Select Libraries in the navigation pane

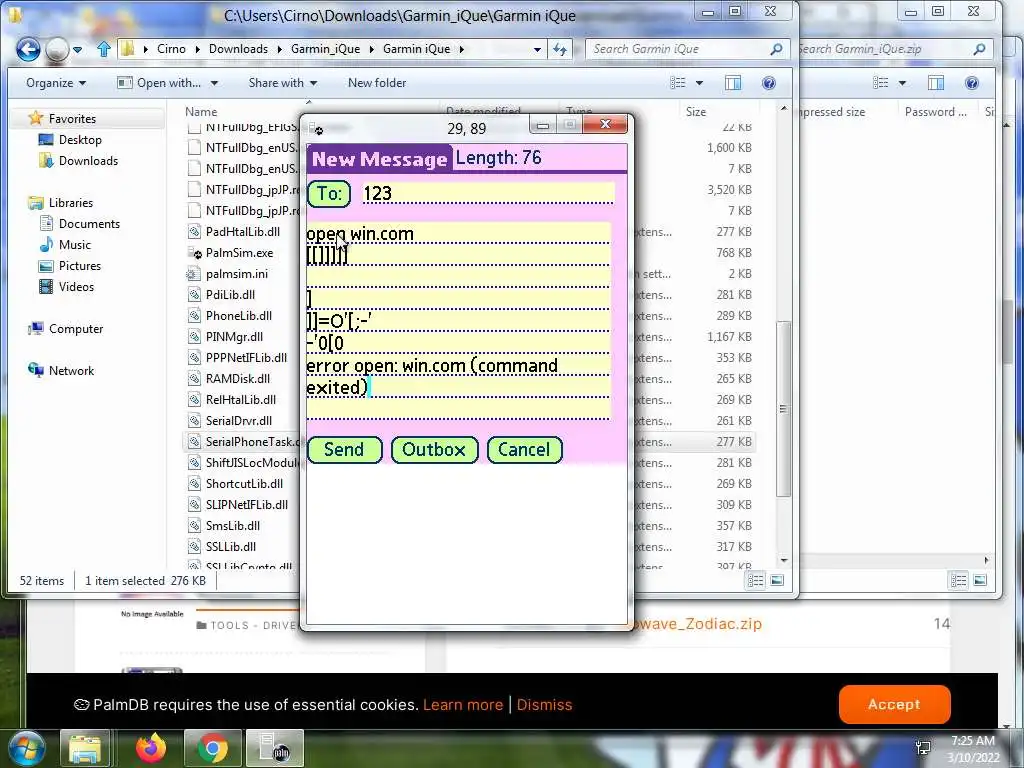click(71, 202)
